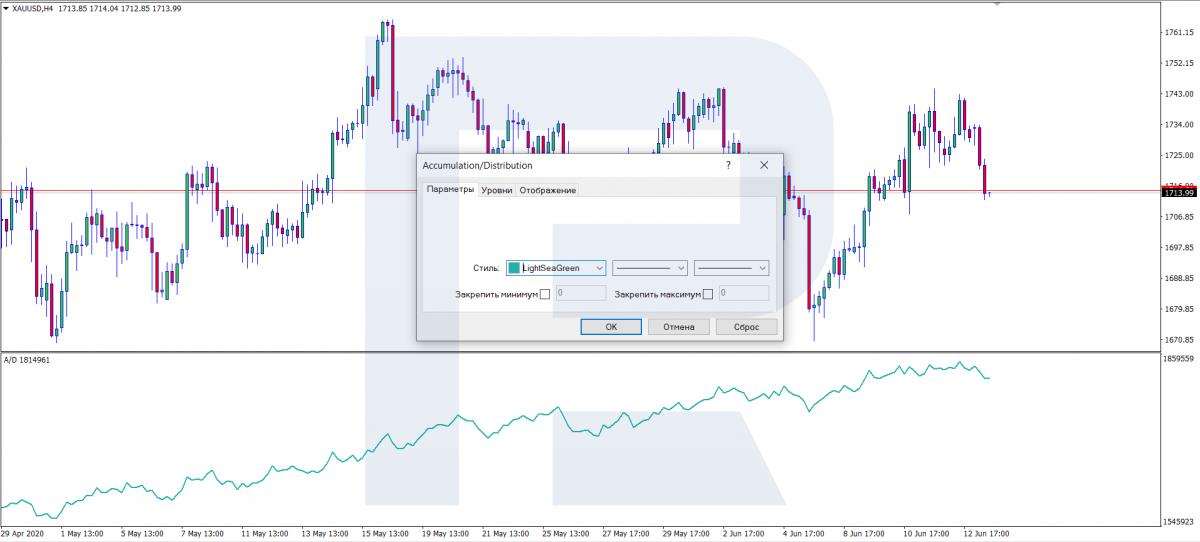Enable the Закрепить минимум checkbox
Image resolution: width=1200 pixels, height=542 pixels.
click(545, 294)
